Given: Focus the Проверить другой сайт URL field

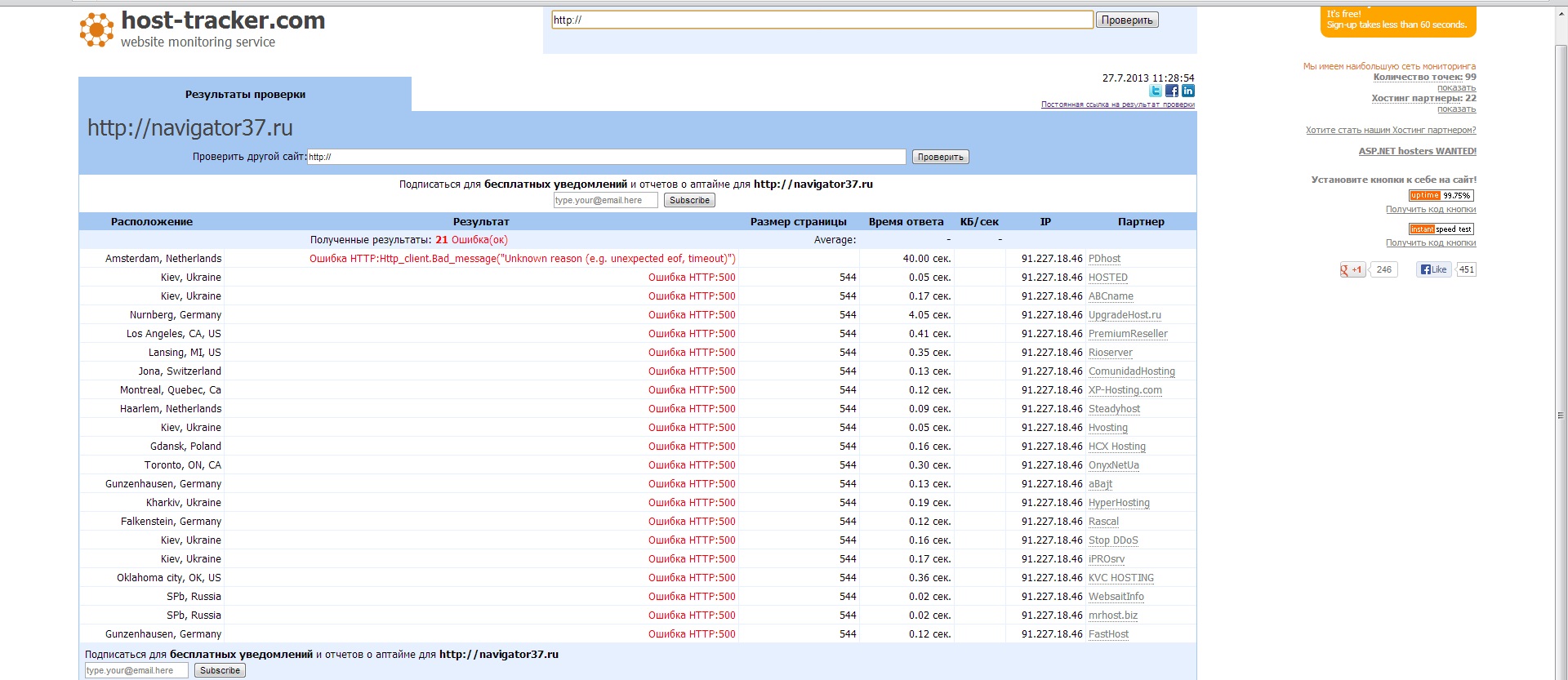Looking at the screenshot, I should [x=606, y=157].
